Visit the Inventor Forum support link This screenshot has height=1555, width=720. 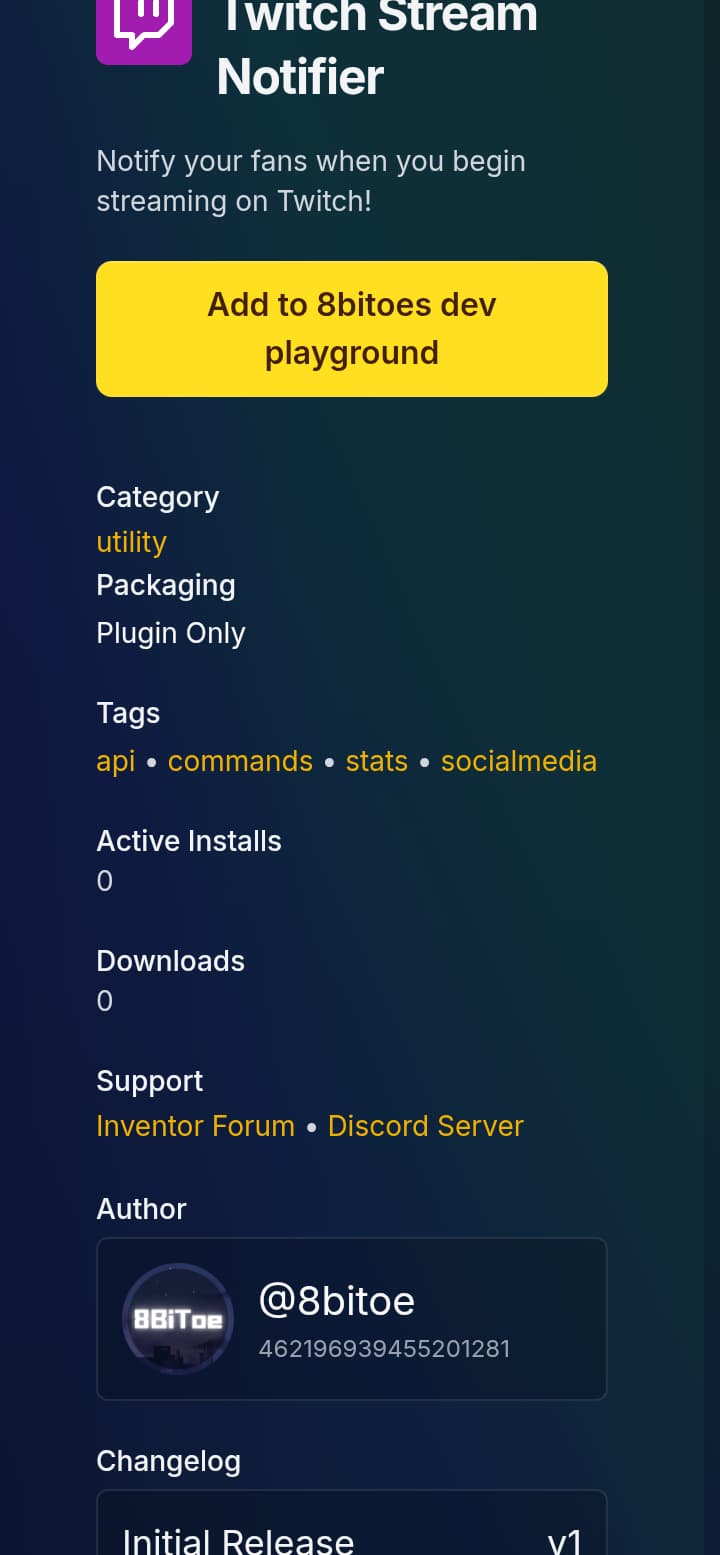coord(195,1126)
